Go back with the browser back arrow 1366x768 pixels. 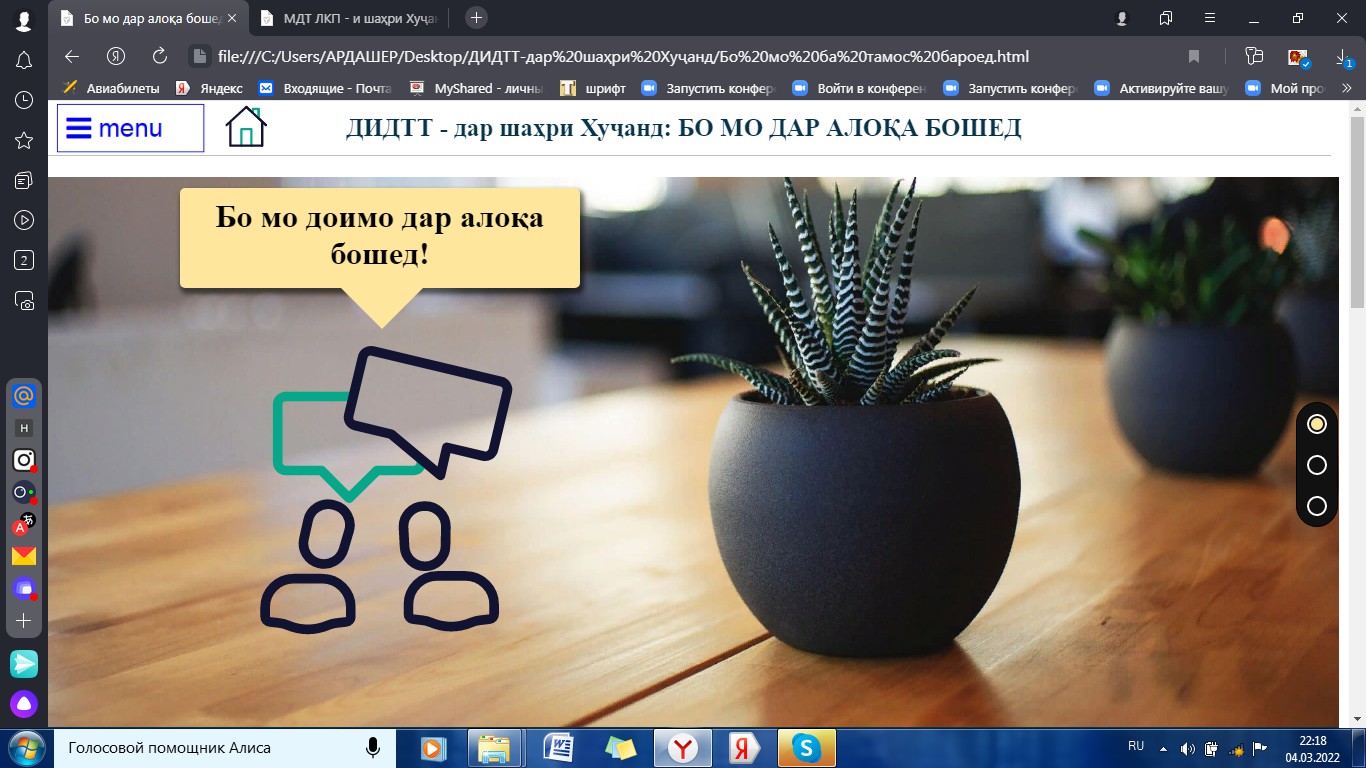click(71, 56)
